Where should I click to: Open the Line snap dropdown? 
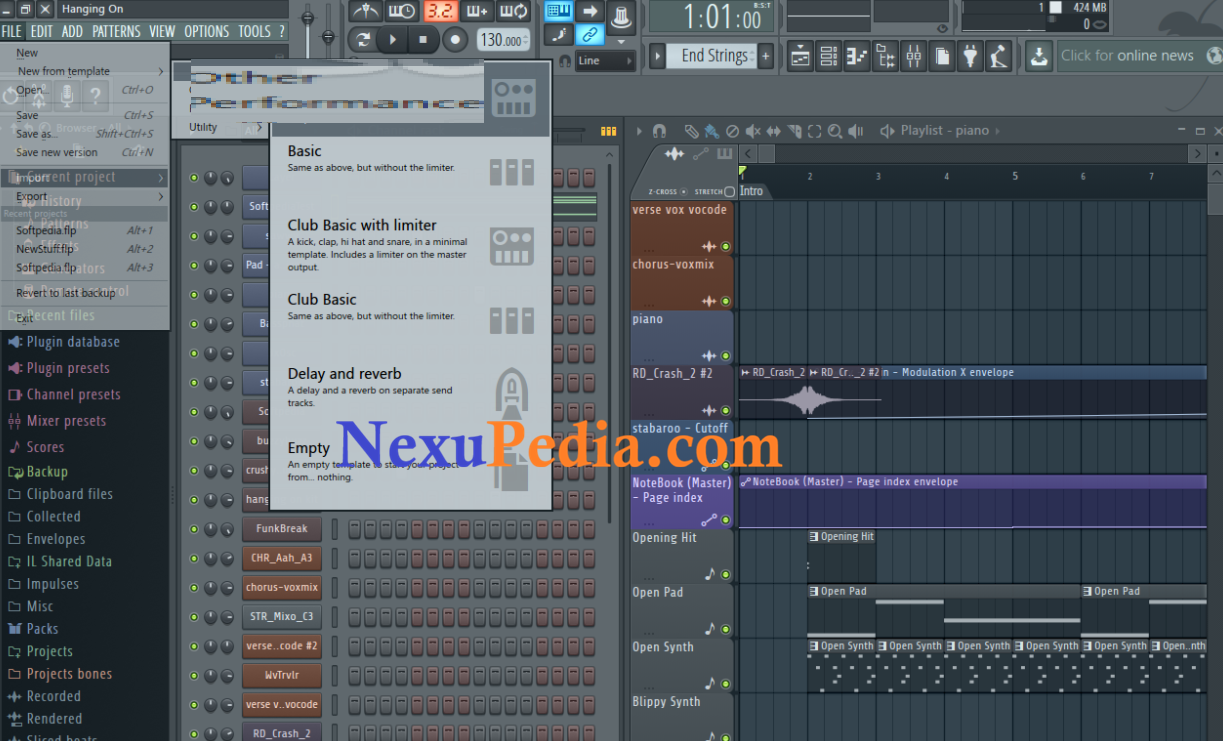pos(605,61)
